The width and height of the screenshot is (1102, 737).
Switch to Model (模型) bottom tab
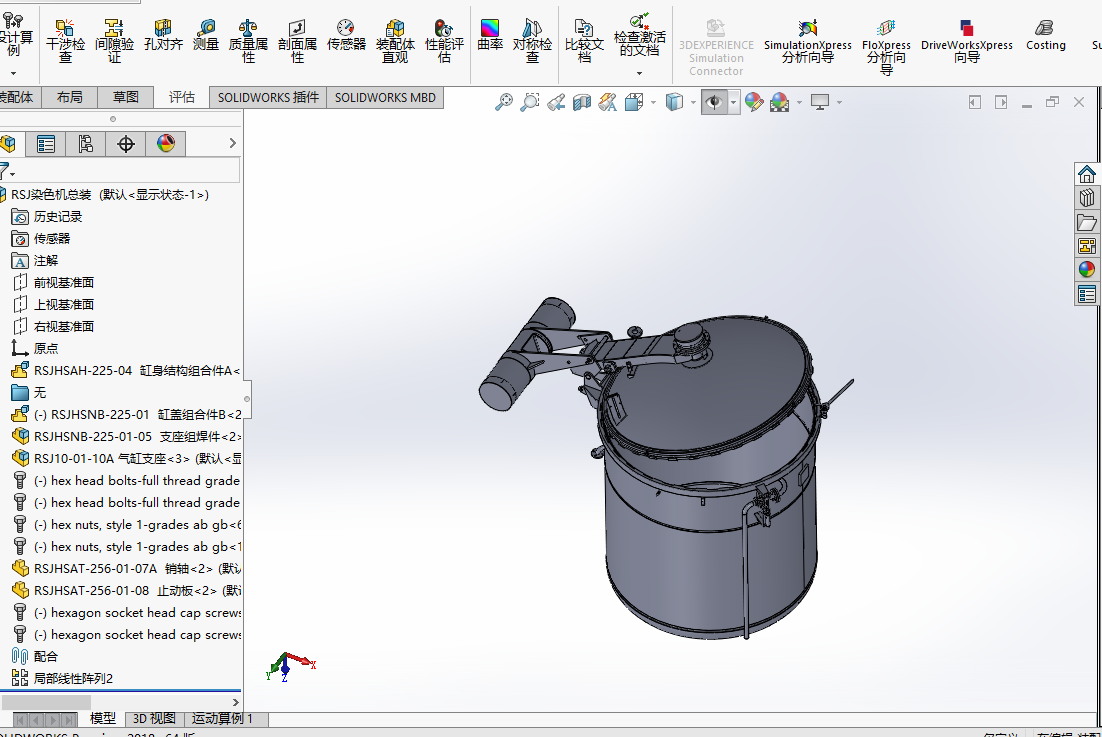tap(103, 719)
